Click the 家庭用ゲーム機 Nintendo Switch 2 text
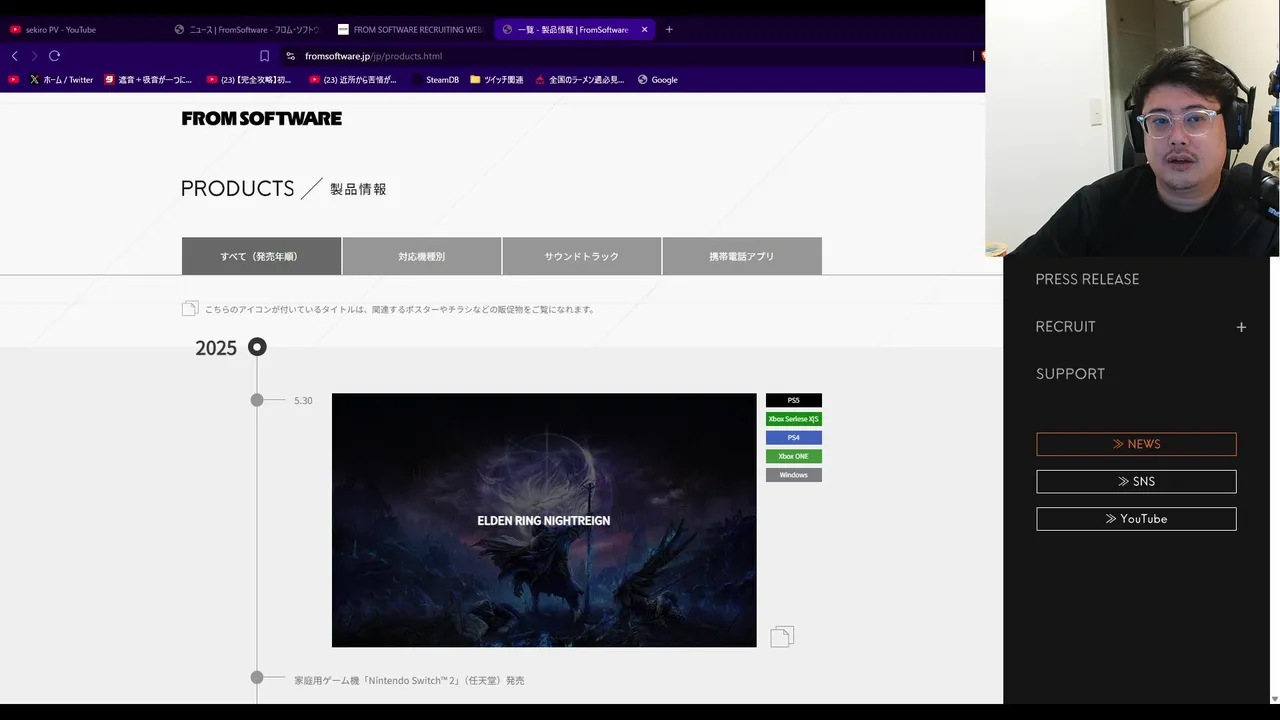The height and width of the screenshot is (720, 1280). tap(409, 681)
